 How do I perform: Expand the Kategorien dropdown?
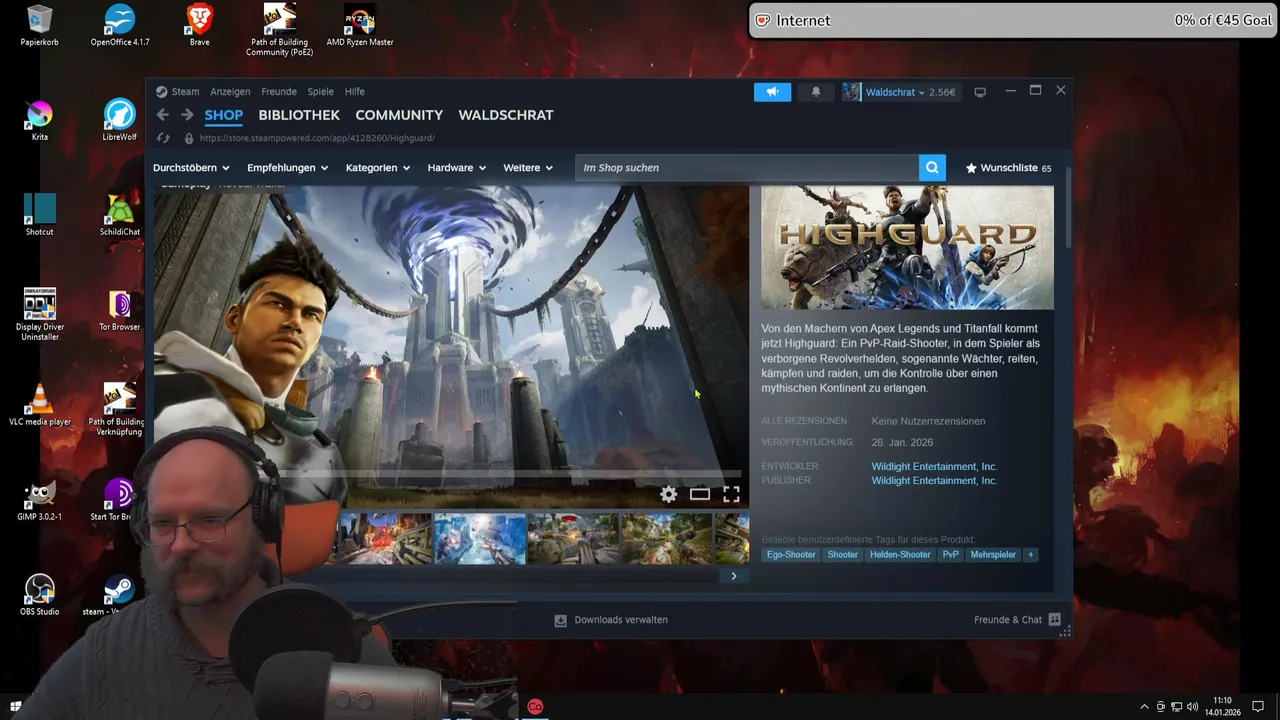(378, 168)
